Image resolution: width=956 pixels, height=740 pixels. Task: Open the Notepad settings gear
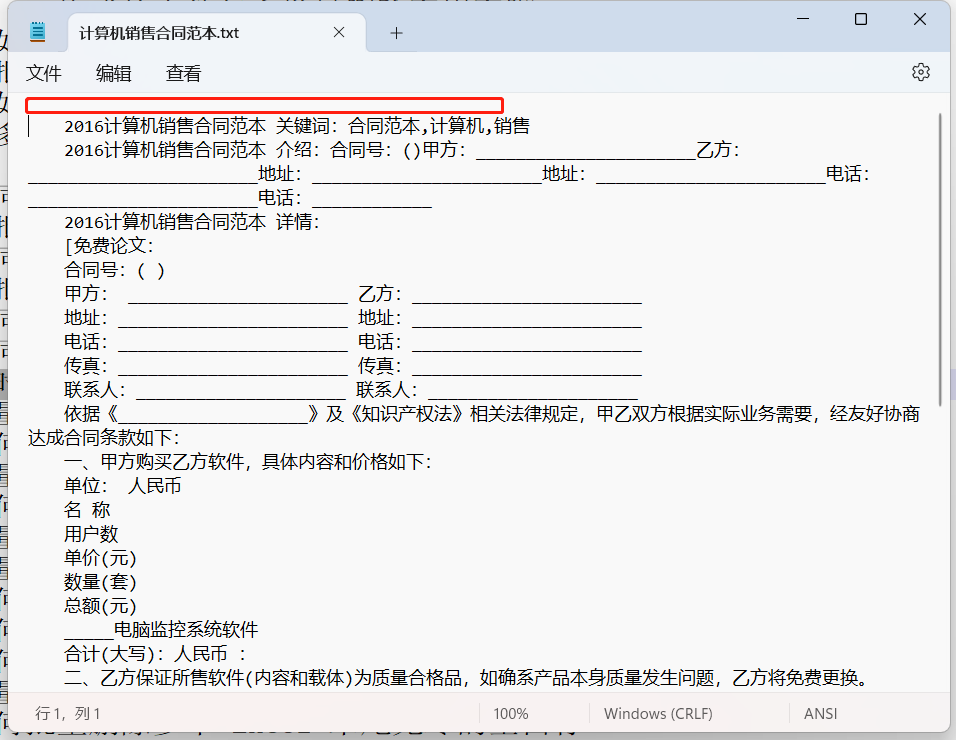tap(920, 72)
